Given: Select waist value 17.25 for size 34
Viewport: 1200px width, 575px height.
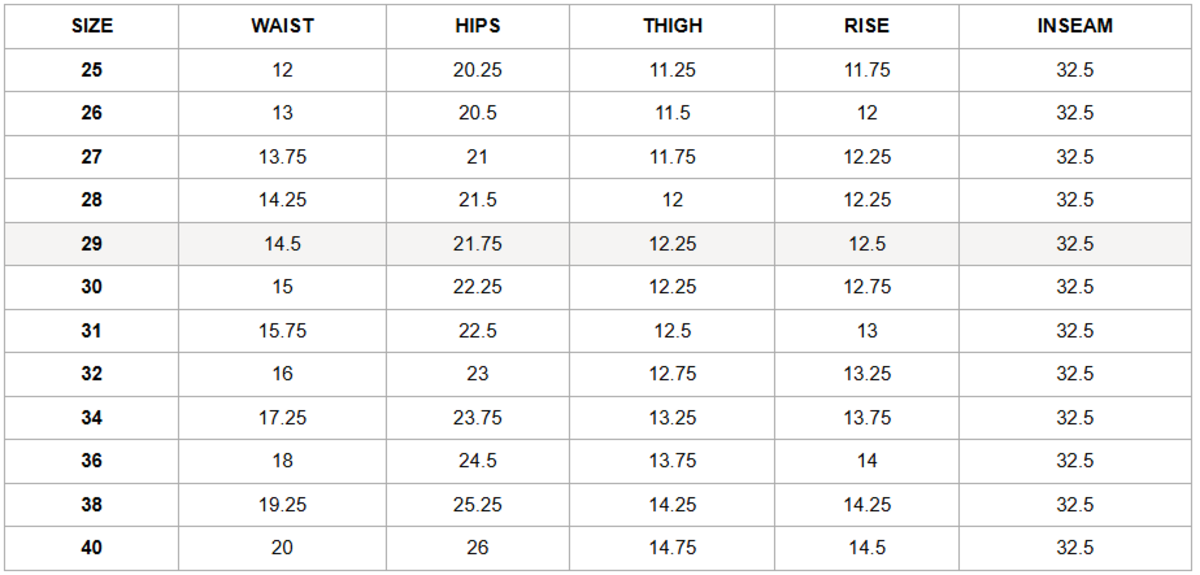Looking at the screenshot, I should [282, 418].
